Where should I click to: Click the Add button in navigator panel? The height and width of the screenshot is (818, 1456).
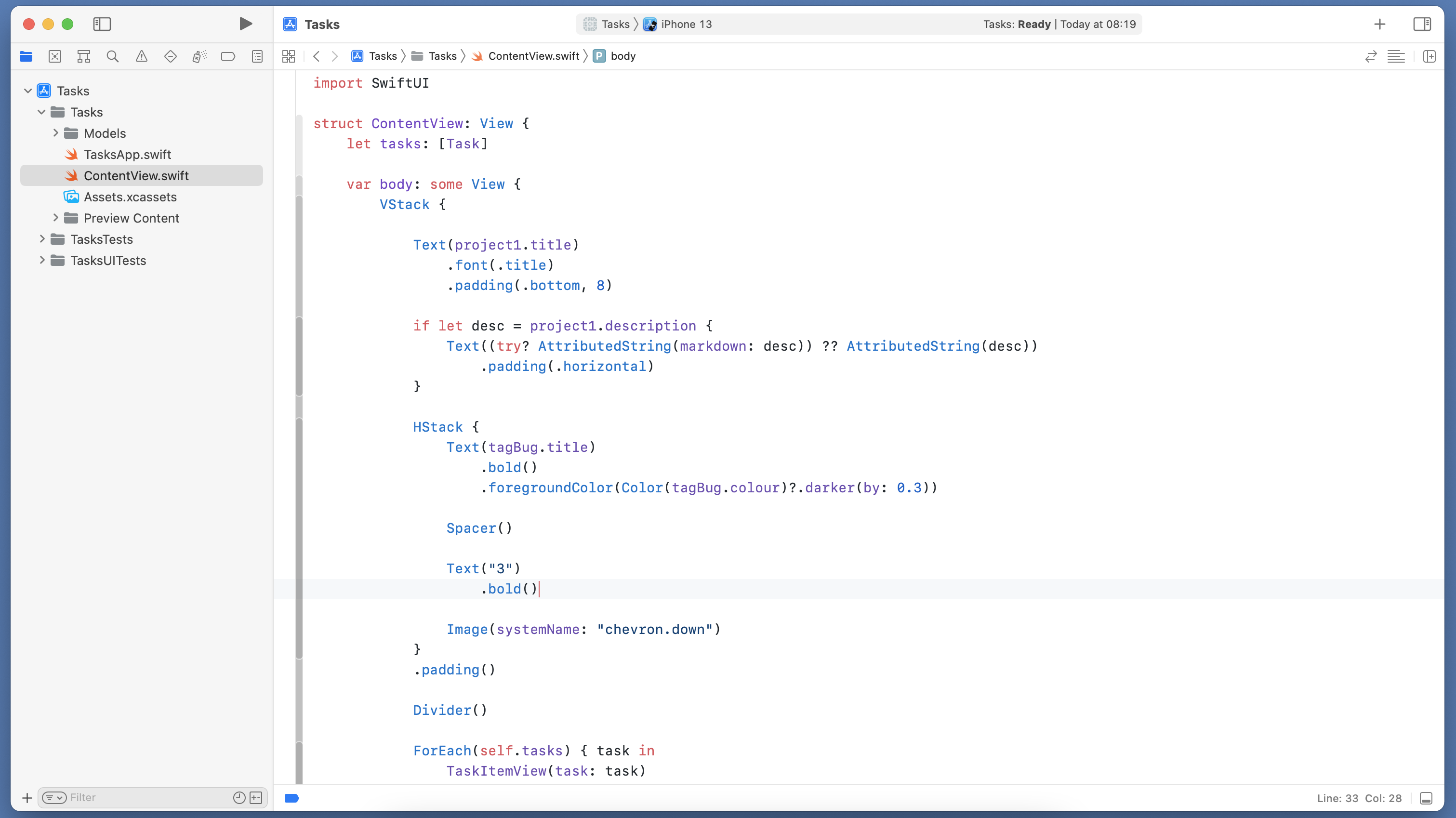click(x=27, y=797)
